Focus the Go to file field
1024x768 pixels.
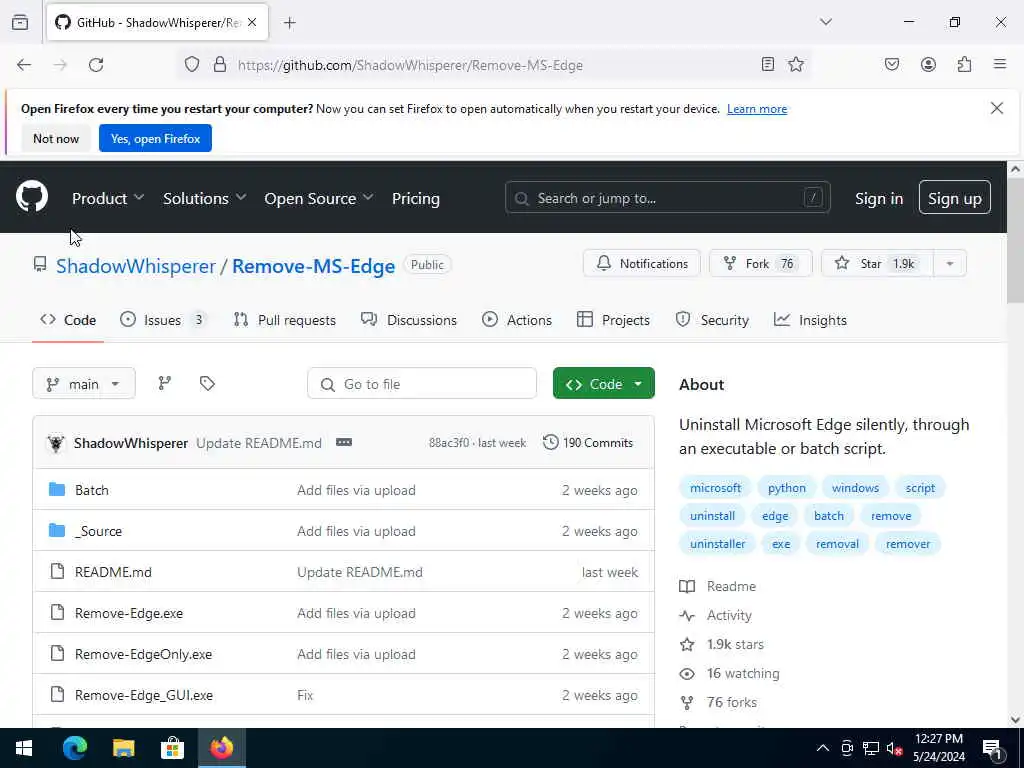pos(422,383)
